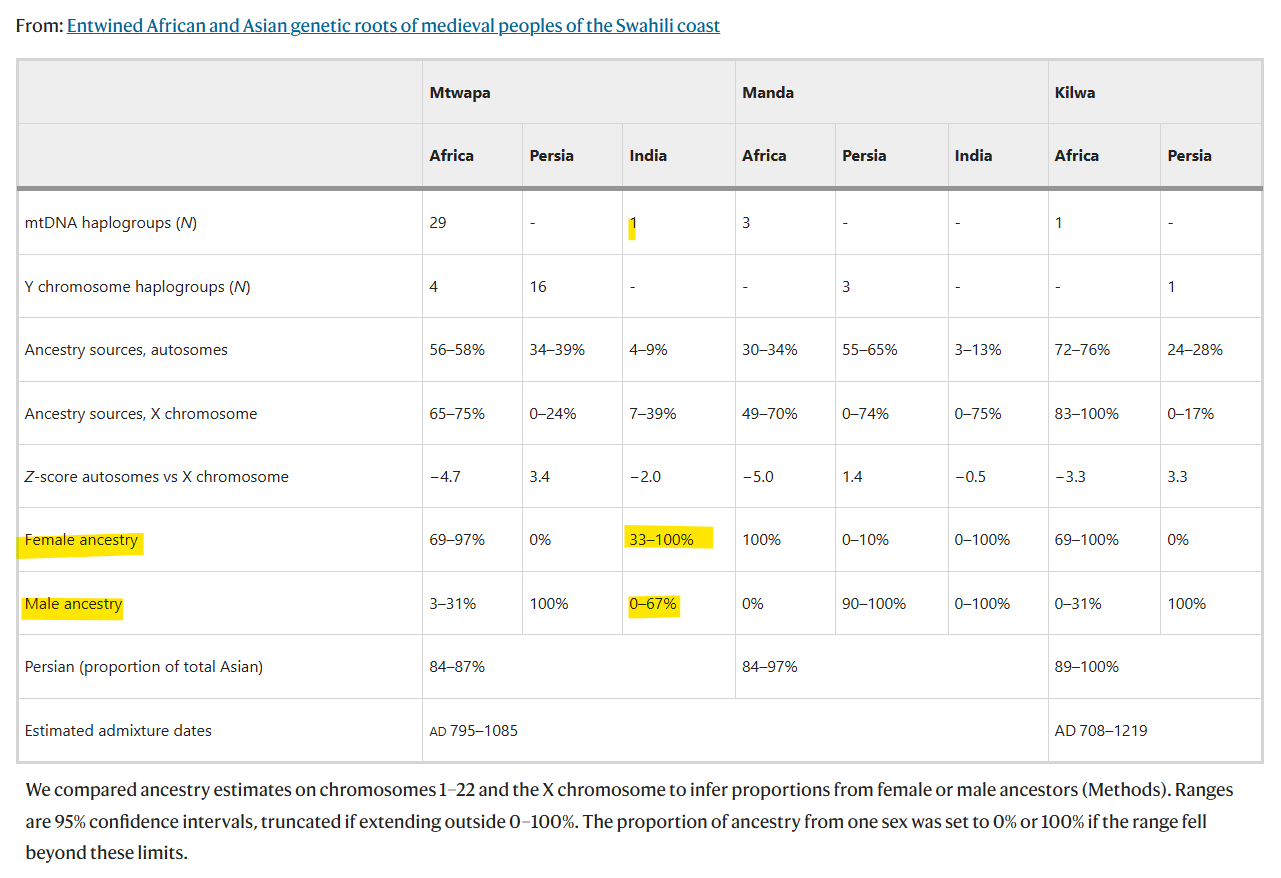This screenshot has width=1281, height=878.
Task: Click the Y chromosome haplogroups (N) row label
Action: pos(138,287)
